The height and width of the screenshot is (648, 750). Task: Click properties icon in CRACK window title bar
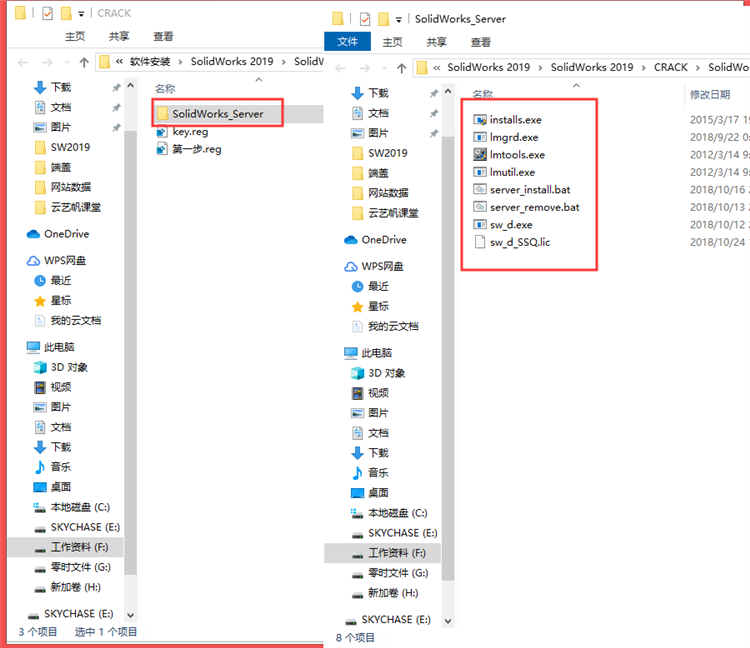tap(47, 13)
